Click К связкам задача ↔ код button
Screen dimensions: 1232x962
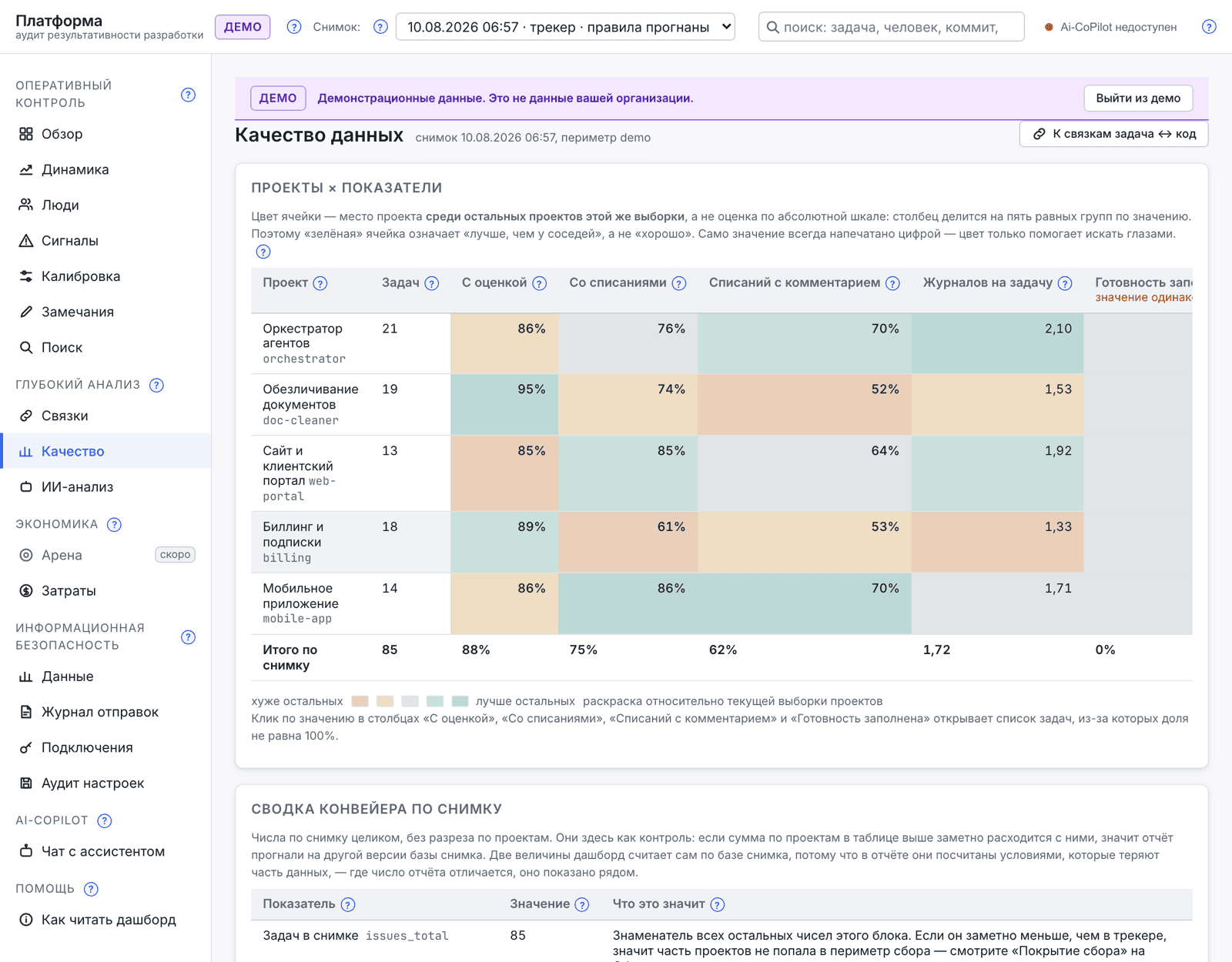(1113, 134)
